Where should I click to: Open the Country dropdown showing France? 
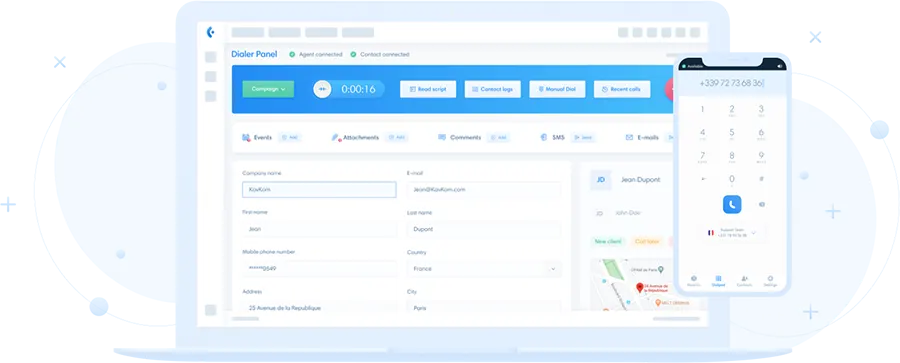[x=484, y=269]
